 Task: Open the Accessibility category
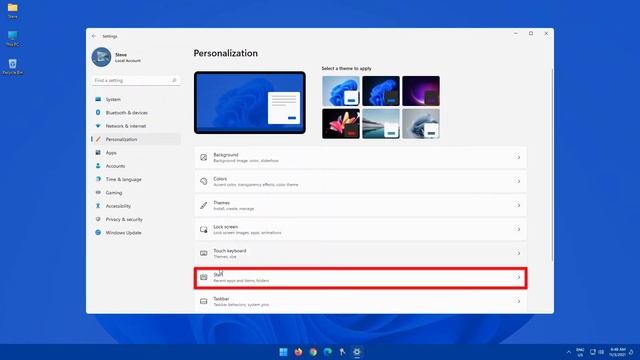(136, 206)
